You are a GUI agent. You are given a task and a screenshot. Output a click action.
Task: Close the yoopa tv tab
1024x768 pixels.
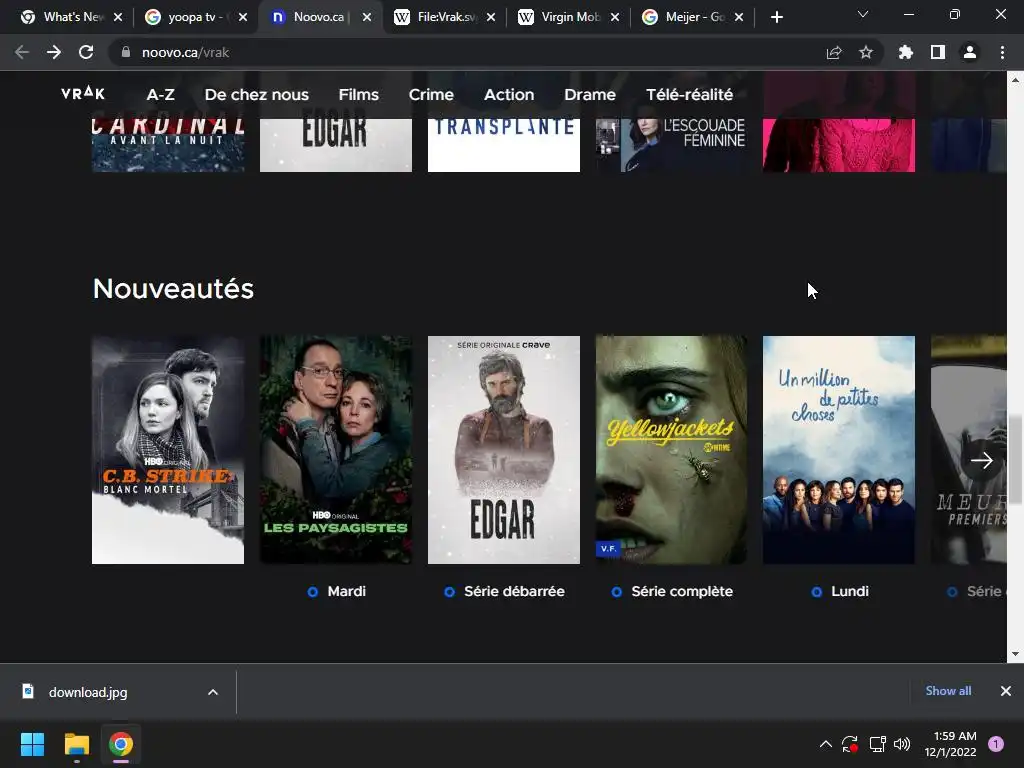tap(243, 17)
